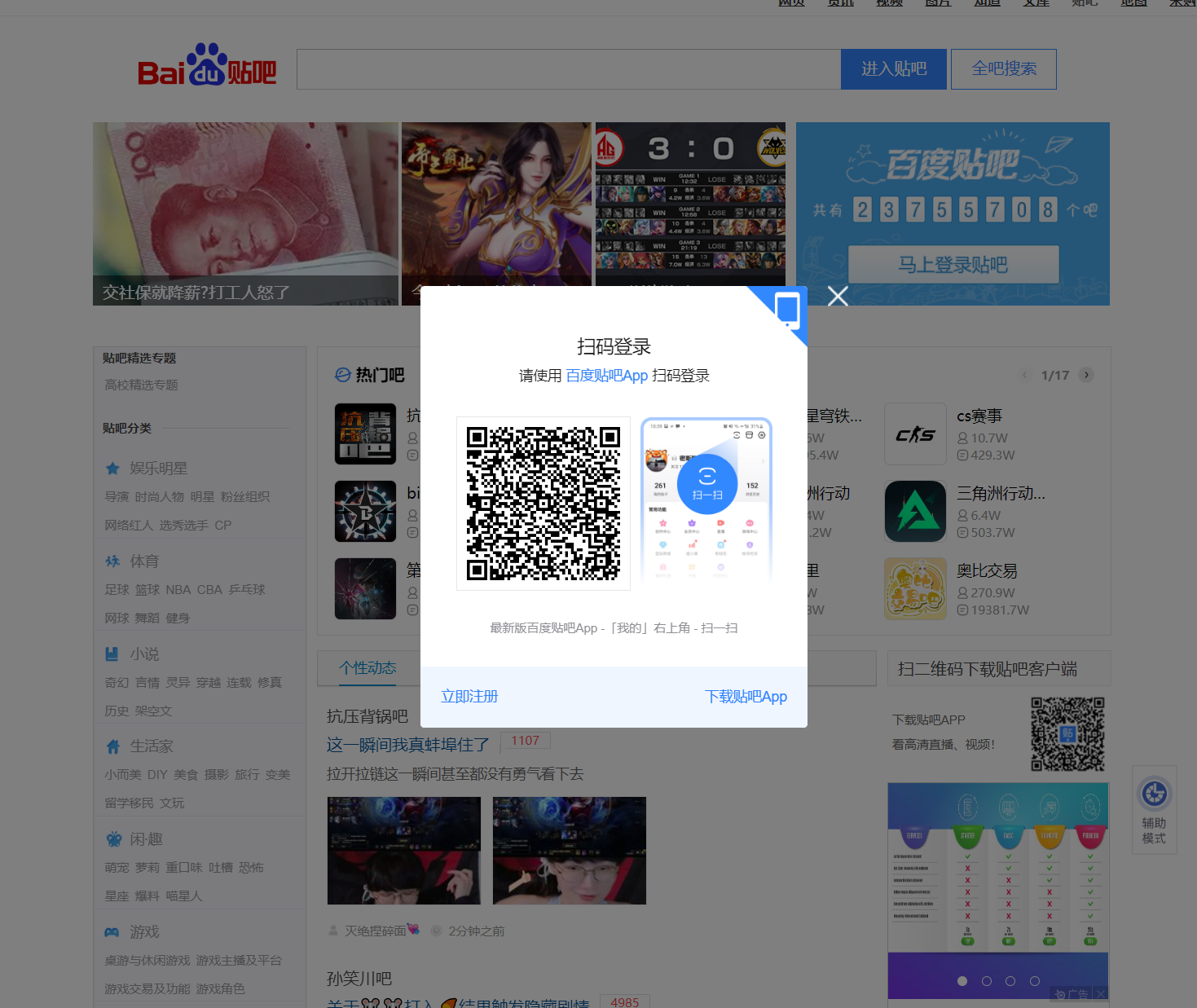
Task: Open 高校精选专题 link
Action: pos(141,385)
